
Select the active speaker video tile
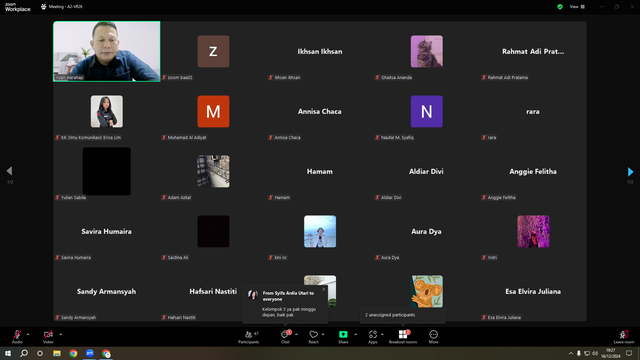(x=107, y=51)
